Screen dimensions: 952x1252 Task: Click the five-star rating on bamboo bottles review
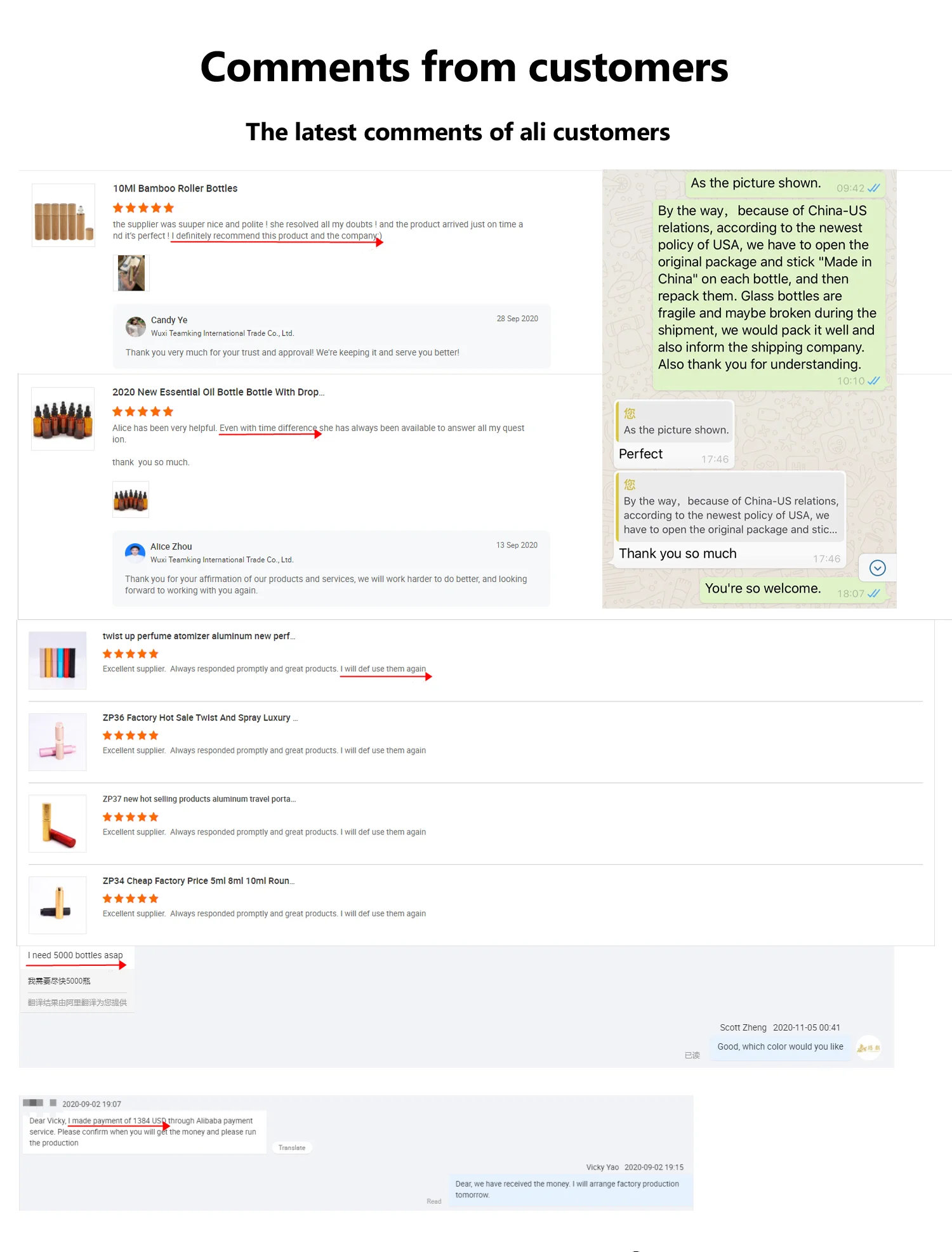[x=143, y=208]
